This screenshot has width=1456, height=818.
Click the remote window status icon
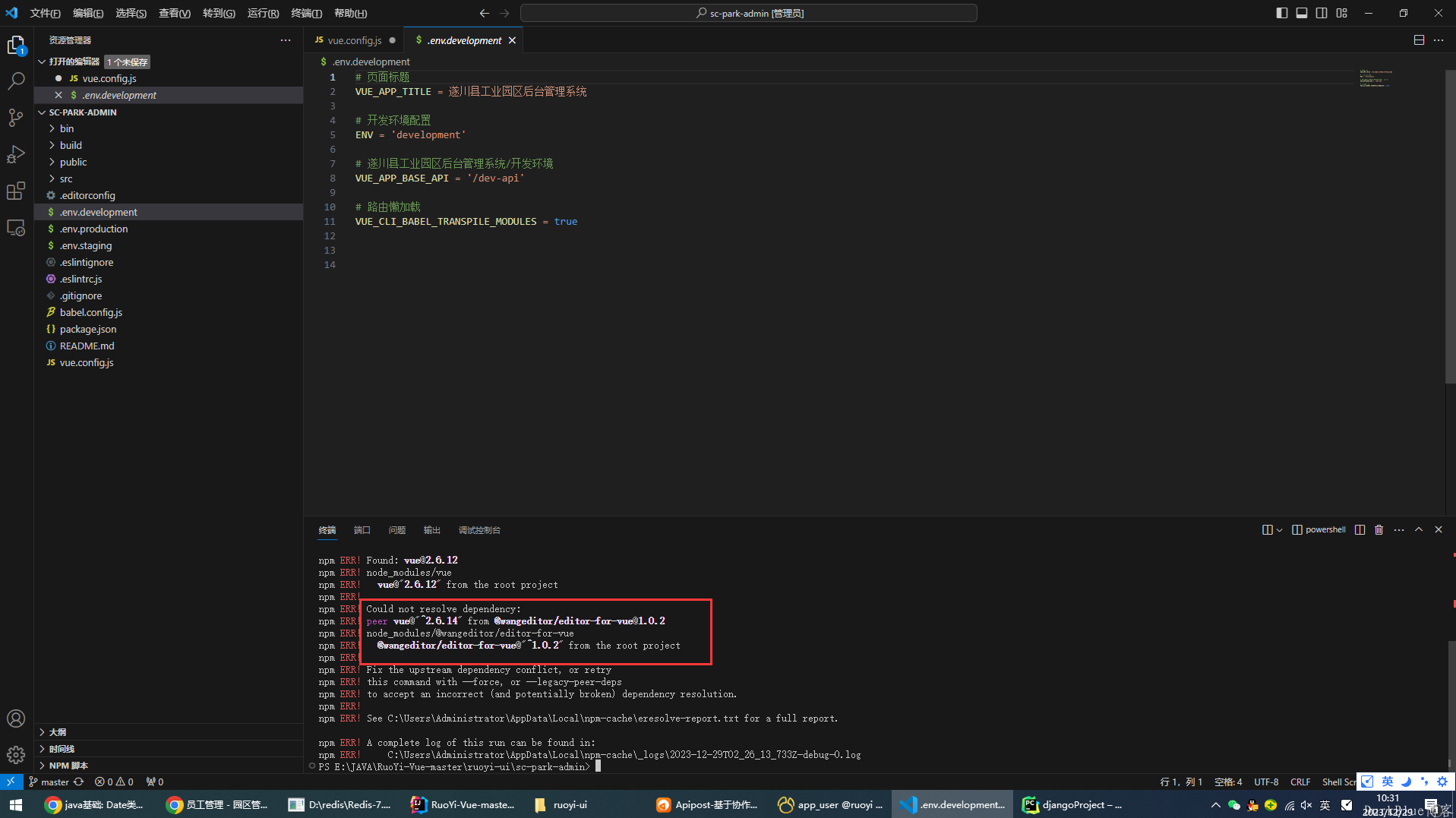pos(11,782)
